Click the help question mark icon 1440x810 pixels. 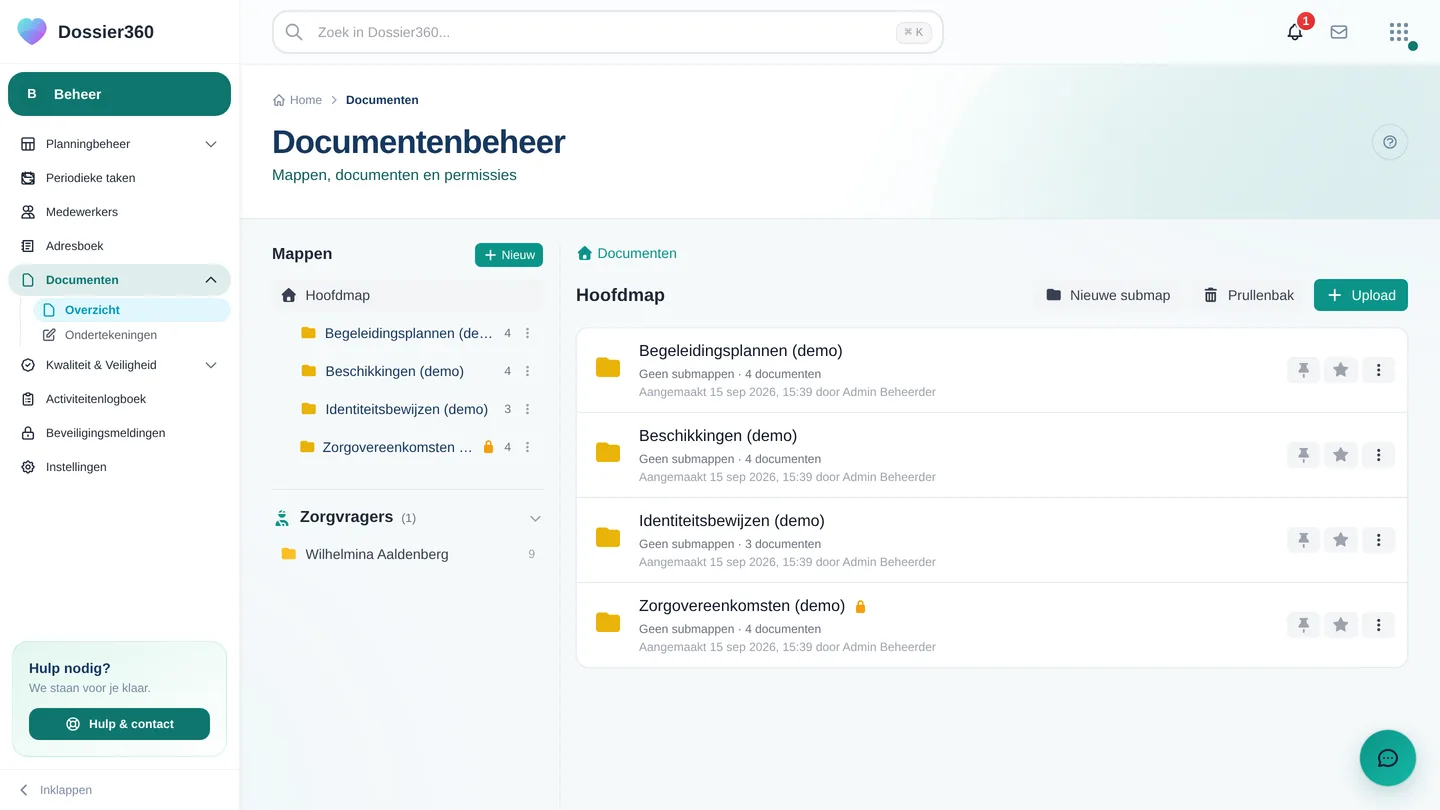click(1390, 142)
